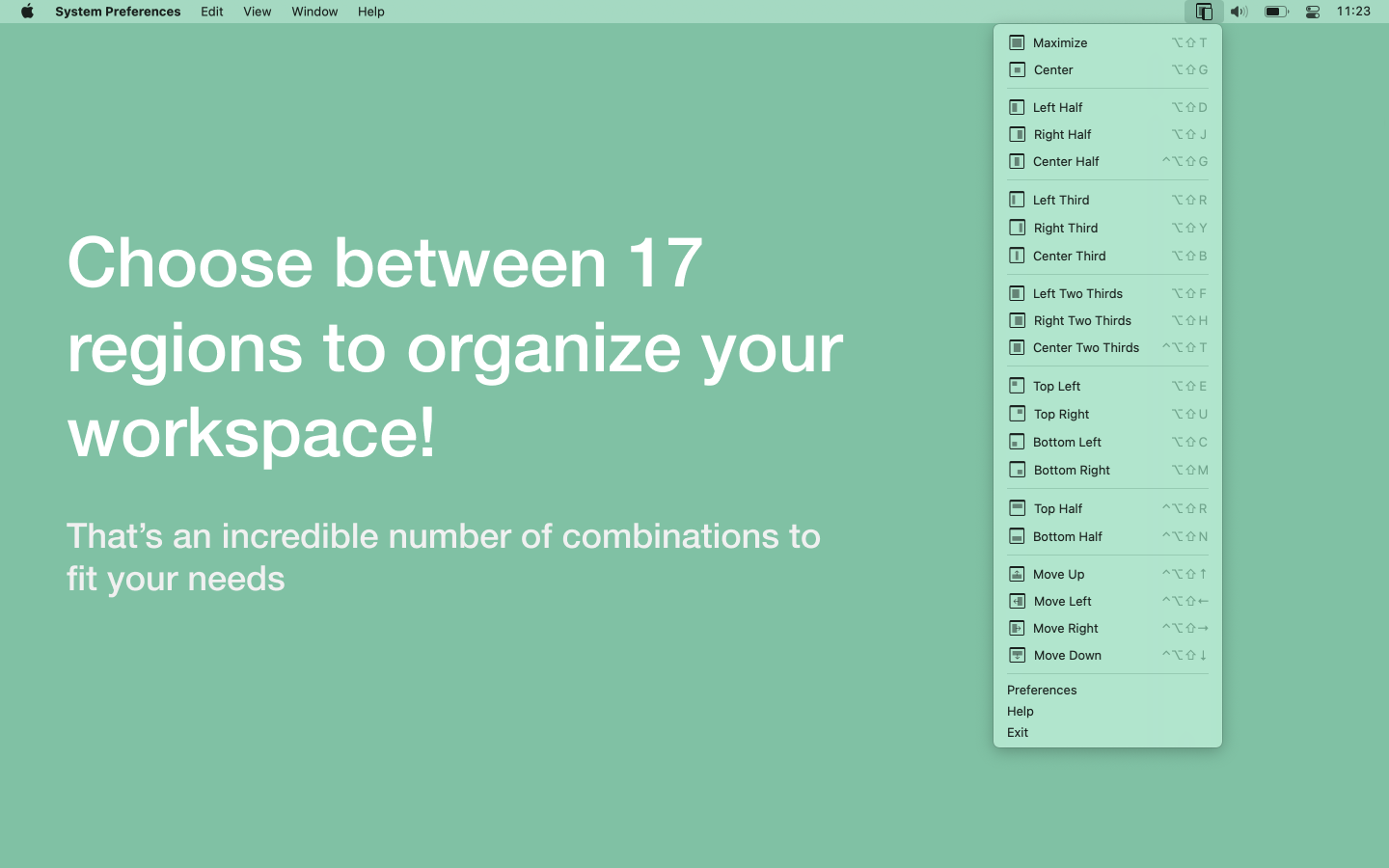Click the Center Third layout icon
The image size is (1389, 868).
point(1017,256)
